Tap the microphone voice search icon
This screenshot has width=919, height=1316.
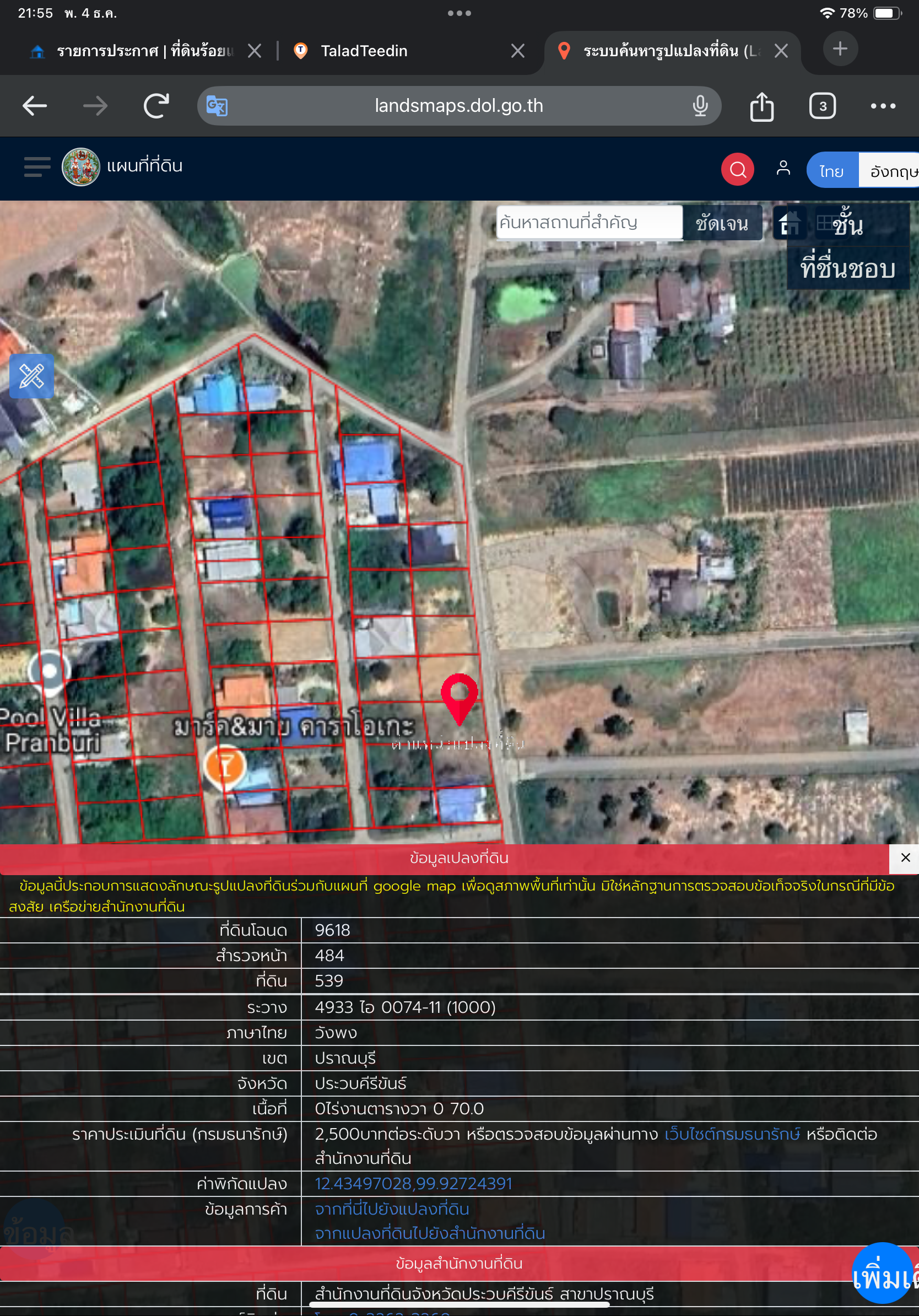coord(700,106)
